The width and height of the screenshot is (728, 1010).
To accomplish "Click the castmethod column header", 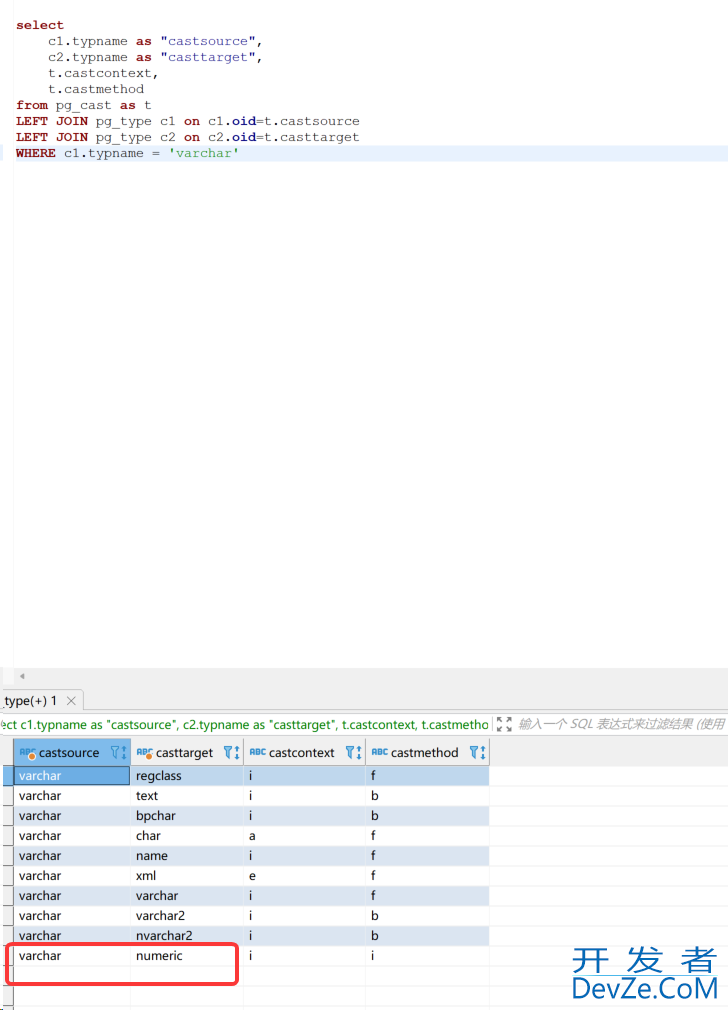I will 424,753.
